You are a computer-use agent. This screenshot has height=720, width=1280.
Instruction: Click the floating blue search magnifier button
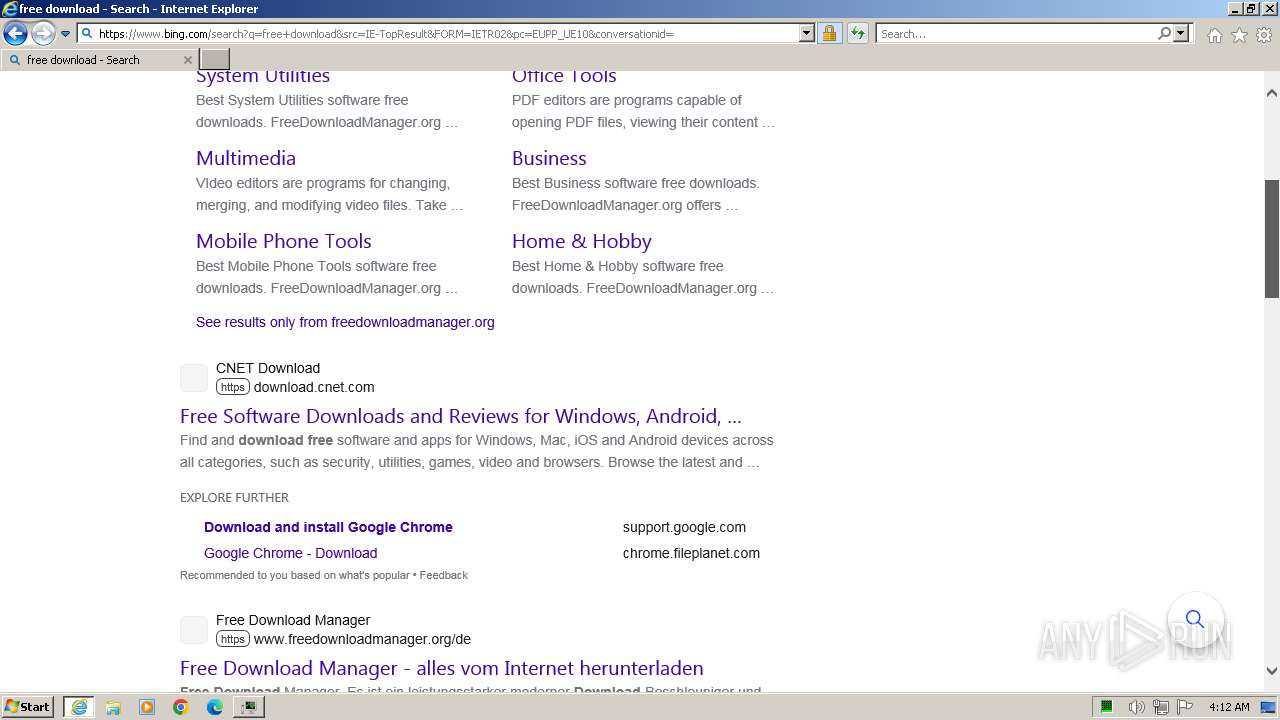click(1195, 619)
